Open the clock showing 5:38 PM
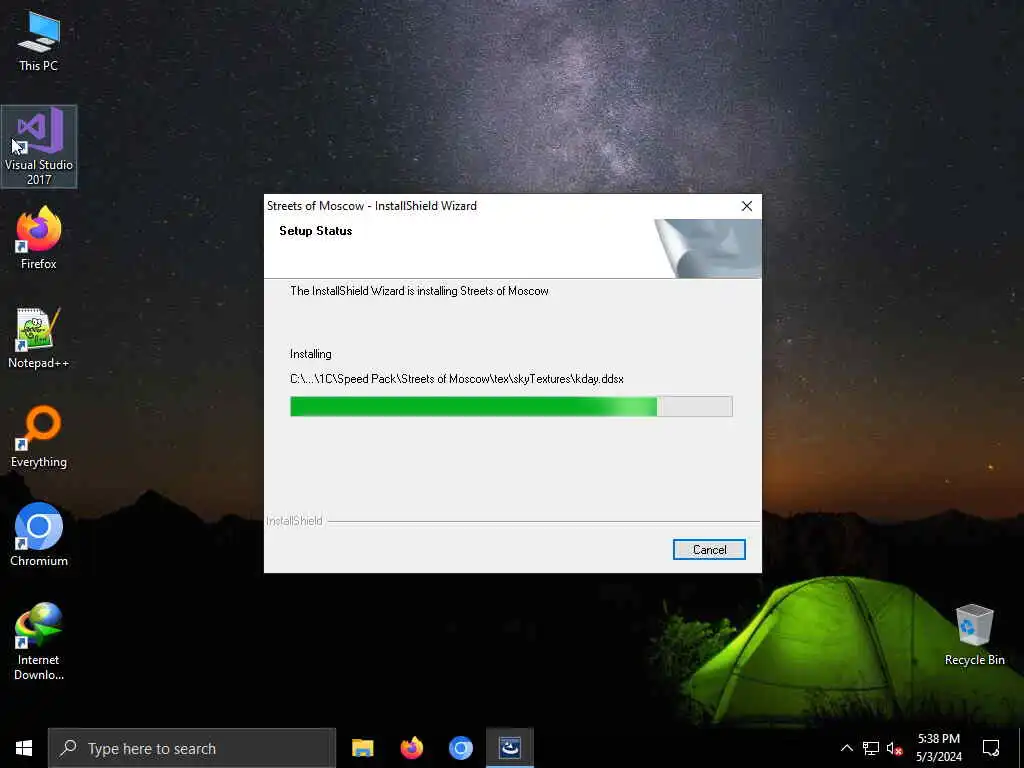This screenshot has width=1024, height=768. 938,748
